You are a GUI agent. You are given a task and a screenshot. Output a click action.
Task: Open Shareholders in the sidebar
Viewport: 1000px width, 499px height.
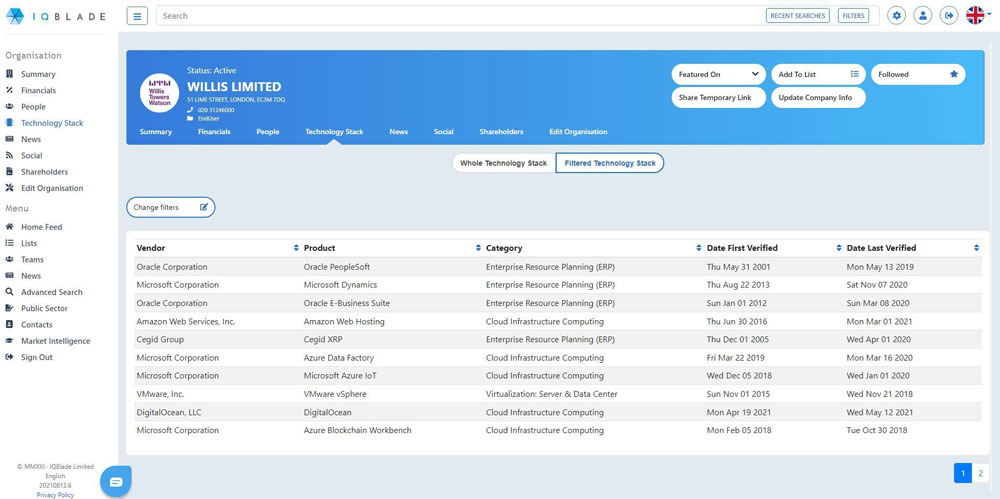coord(44,172)
